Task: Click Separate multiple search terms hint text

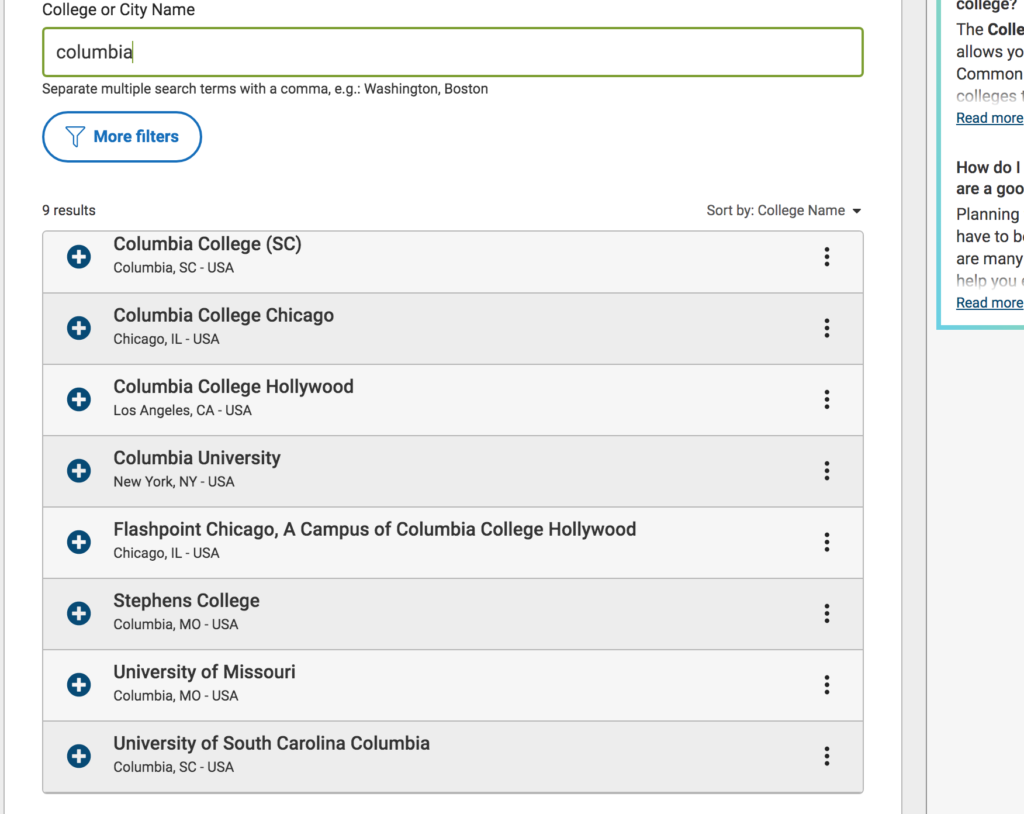Action: click(x=265, y=89)
